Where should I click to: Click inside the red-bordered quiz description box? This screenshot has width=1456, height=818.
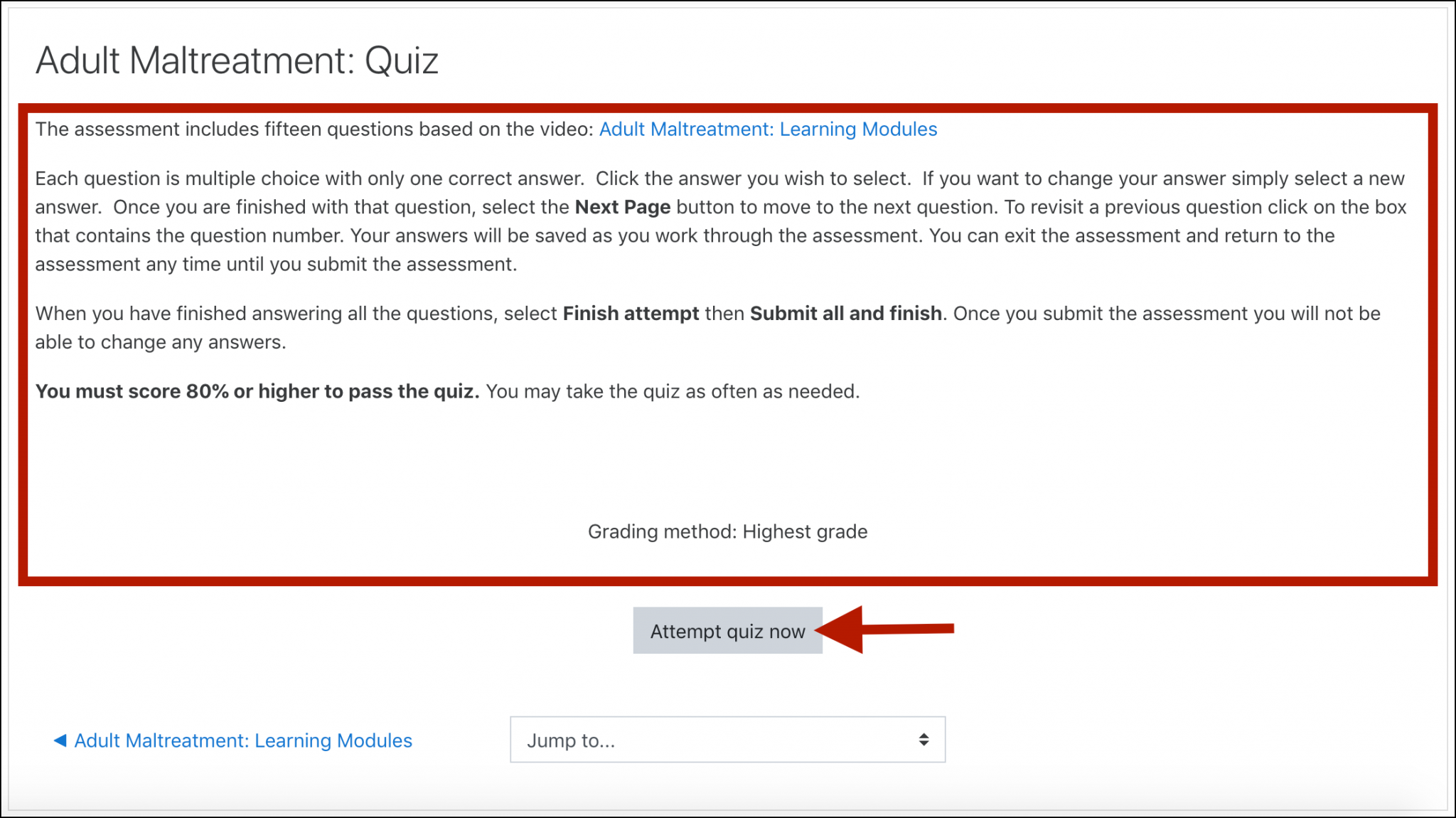click(x=727, y=455)
